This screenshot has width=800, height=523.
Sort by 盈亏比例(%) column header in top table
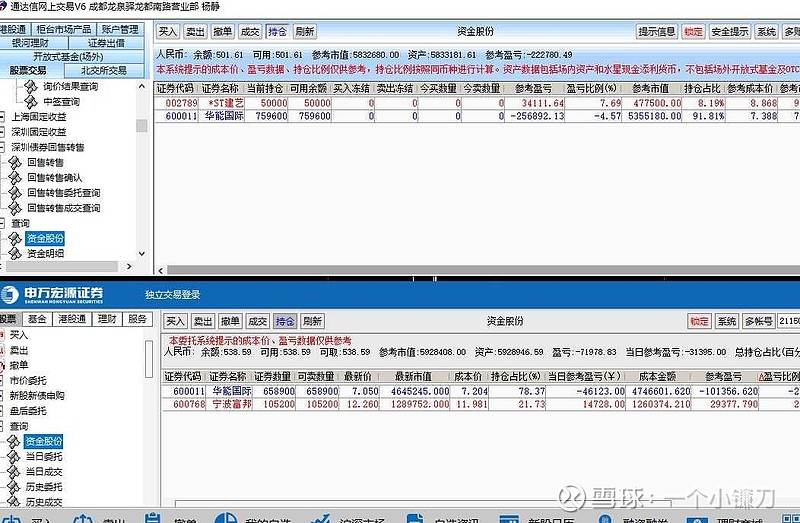[592, 88]
